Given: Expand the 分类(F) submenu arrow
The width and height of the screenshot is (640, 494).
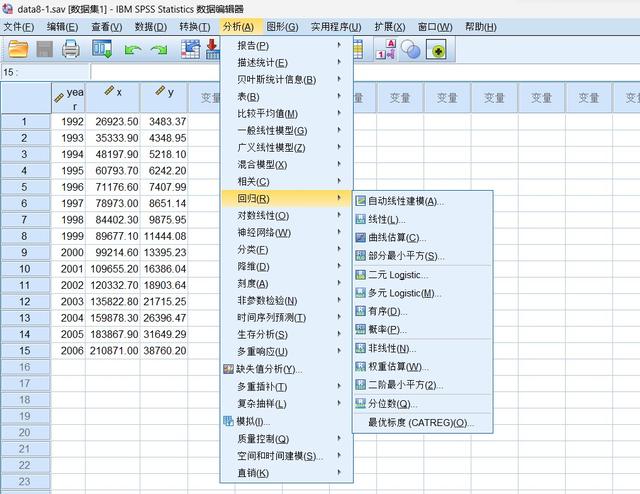Looking at the screenshot, I should [x=339, y=249].
